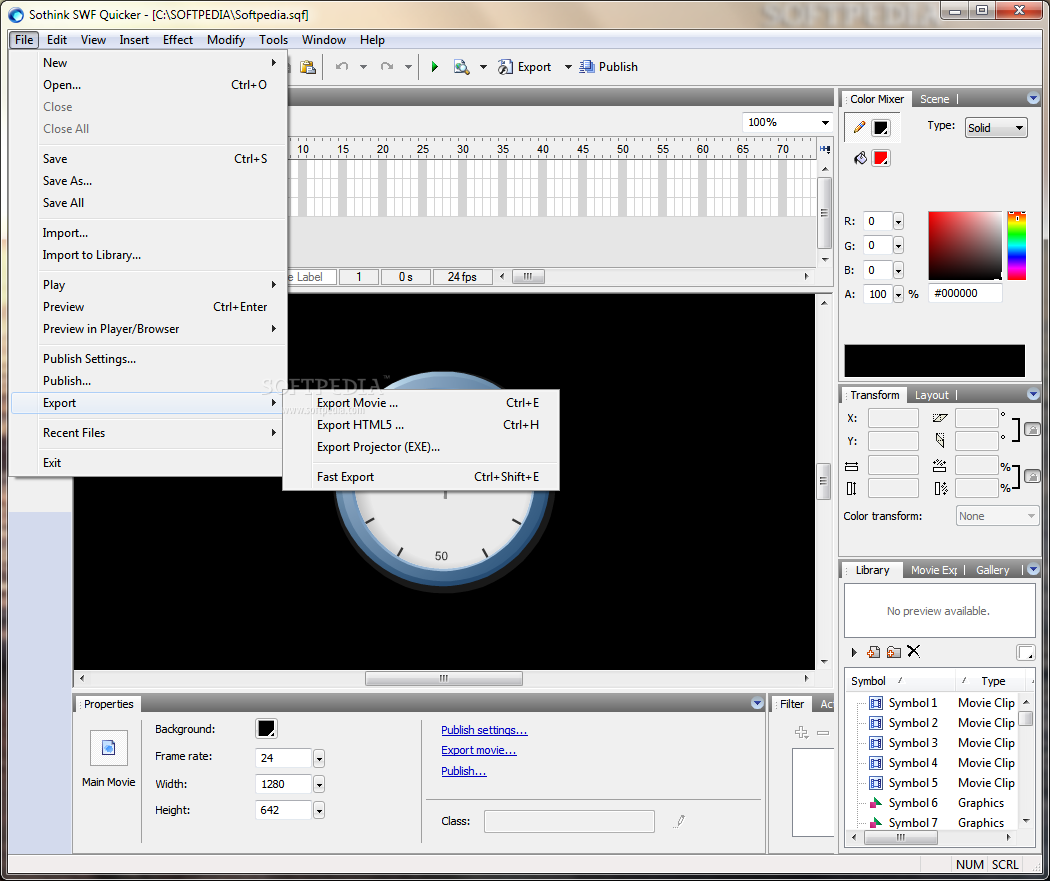Click the green Play movie icon
Screen dimensions: 1050x881
click(x=434, y=67)
